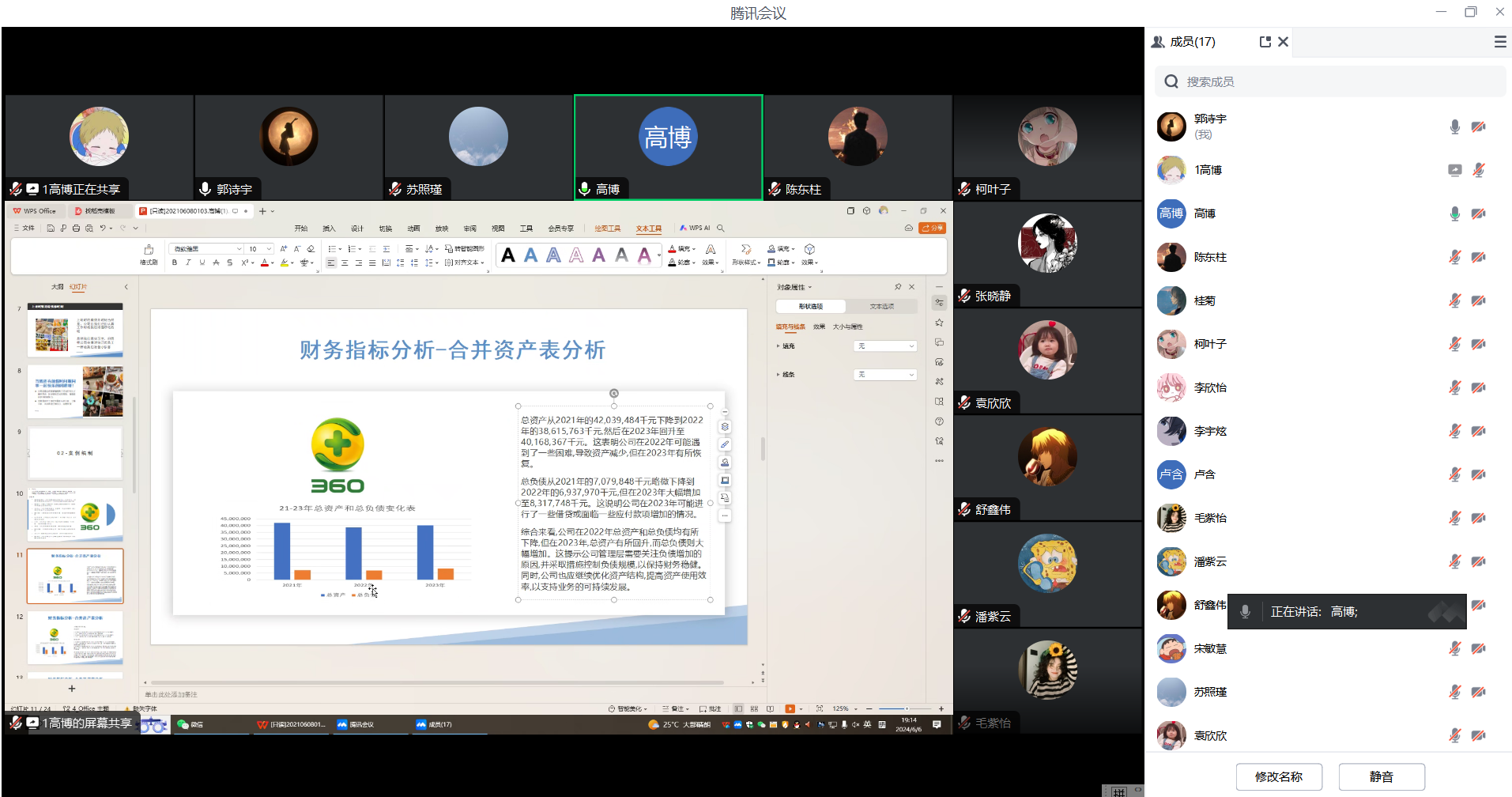Image resolution: width=1512 pixels, height=797 pixels.
Task: Open 插入 ribbon tab
Action: pyautogui.click(x=329, y=229)
